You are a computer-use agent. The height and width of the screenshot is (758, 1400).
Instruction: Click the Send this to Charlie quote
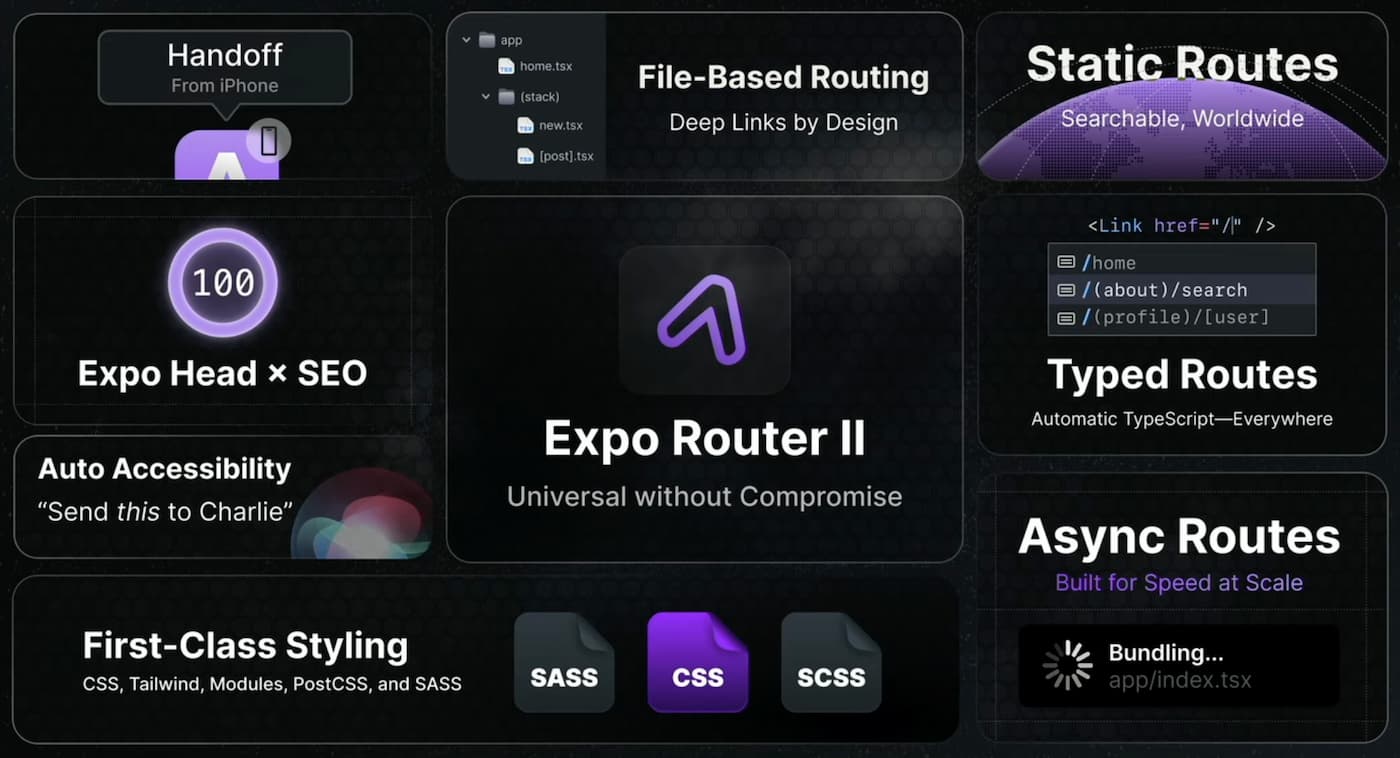pyautogui.click(x=165, y=511)
